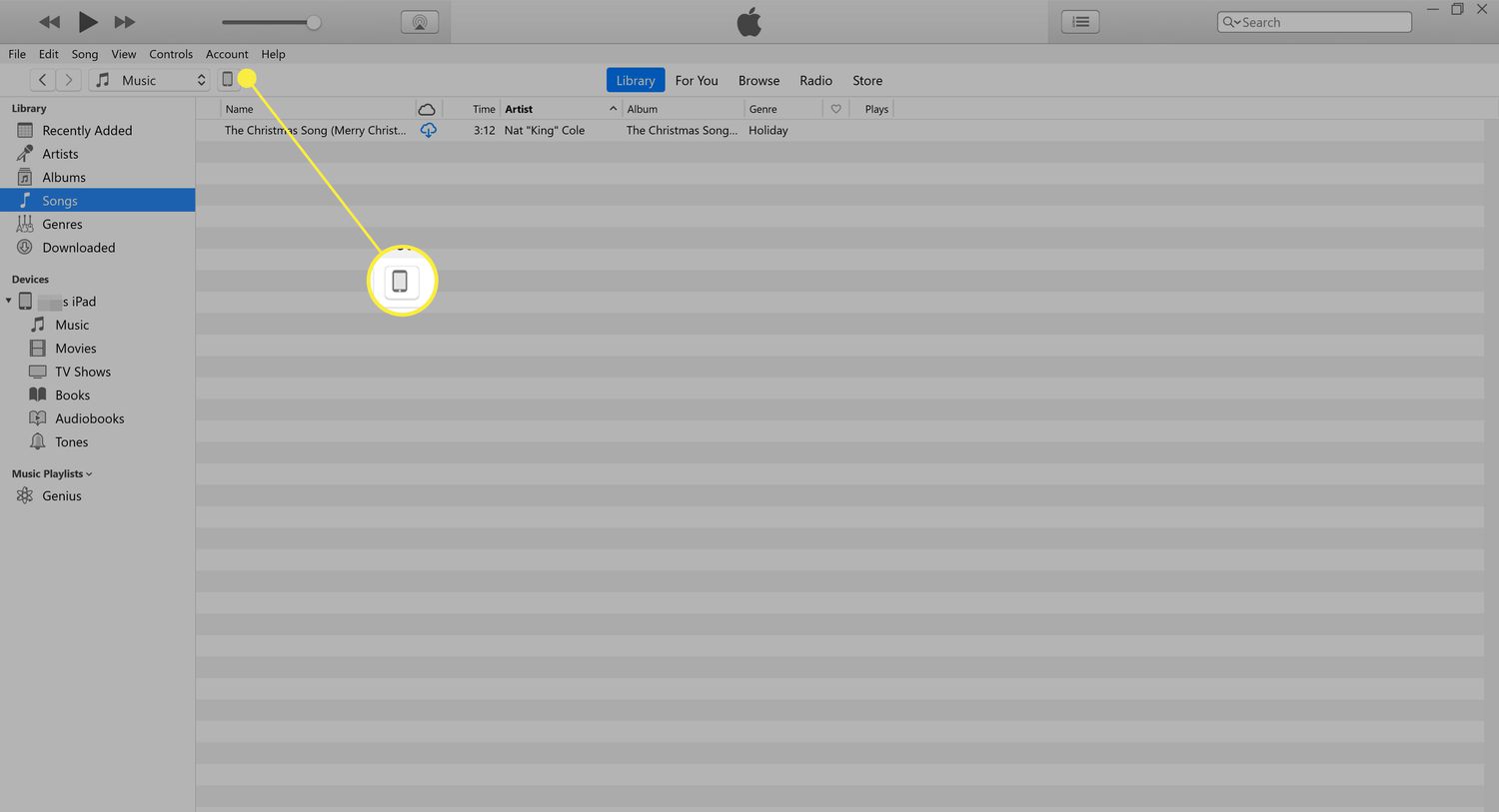Sort songs by cloud status column

(x=427, y=109)
